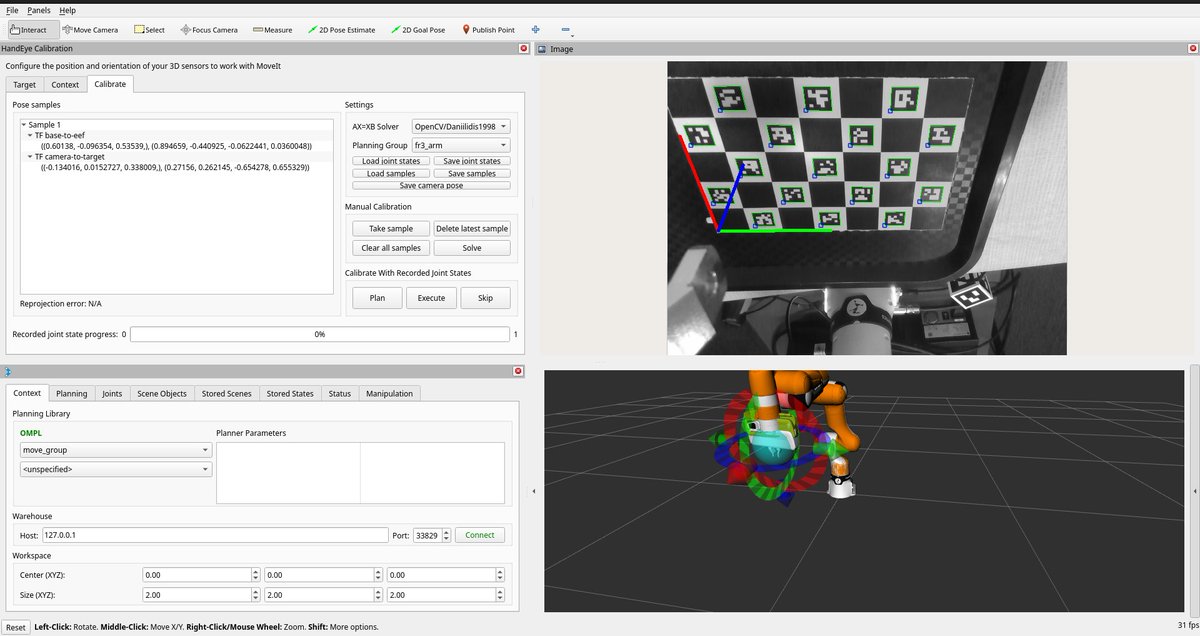Click Save camera pose button
The height and width of the screenshot is (636, 1200).
[x=431, y=185]
